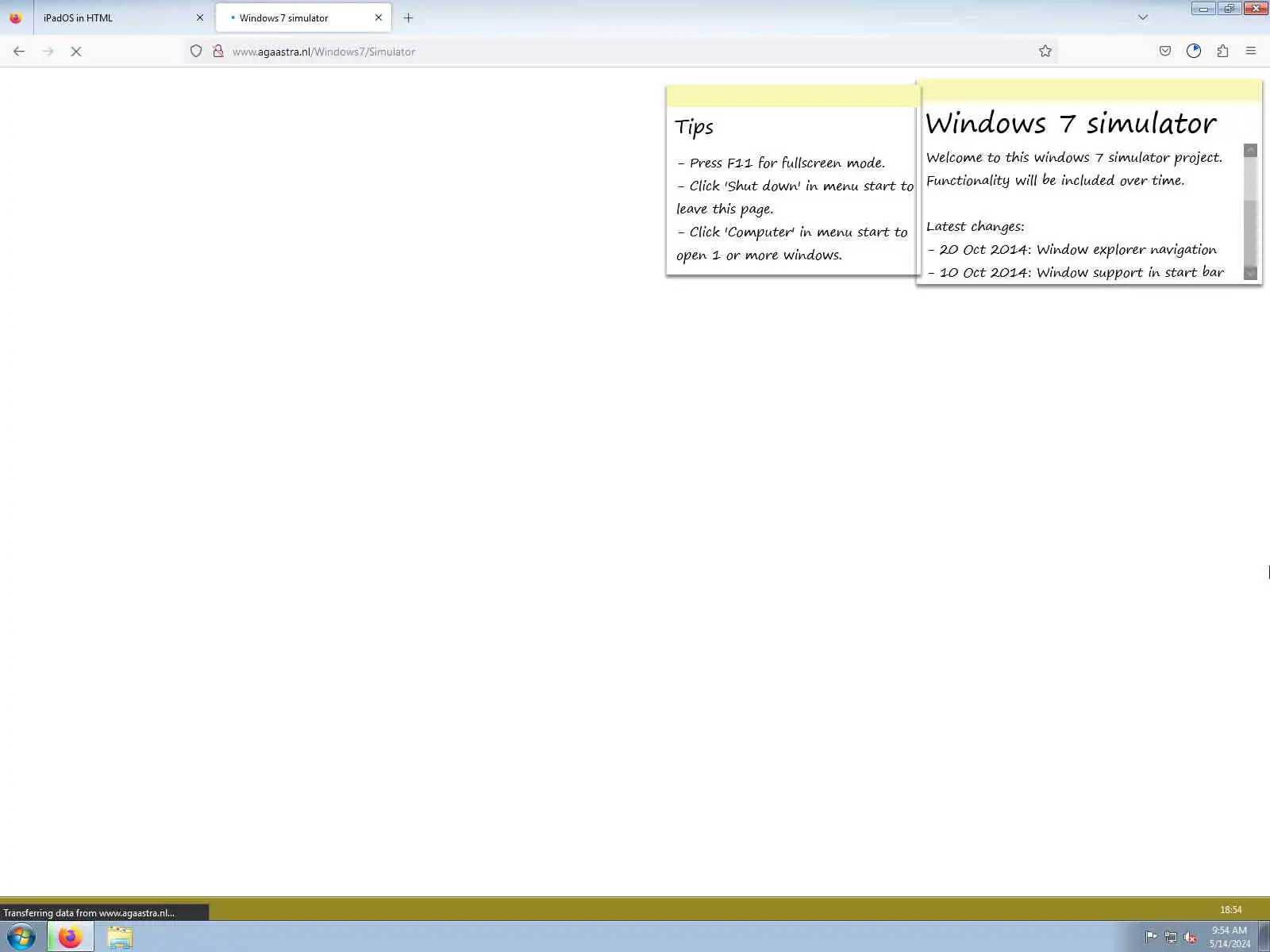1270x952 pixels.
Task: Click the 'Computer' in menu start tip
Action: tap(791, 244)
